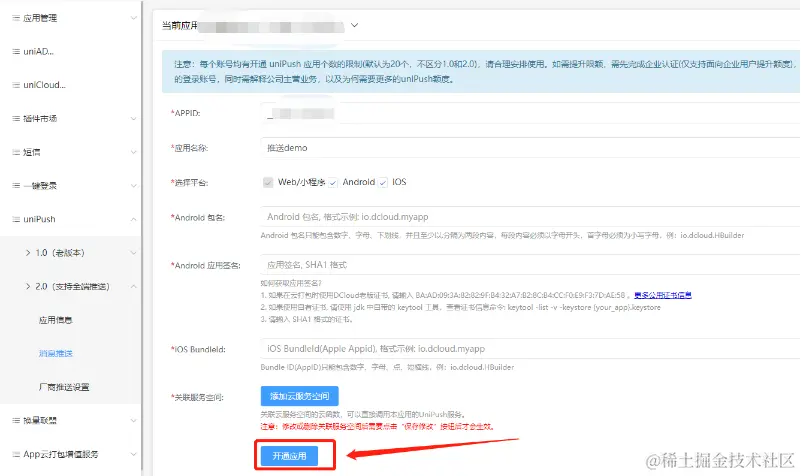Click the 如何获取应用签名? help text

coord(291,283)
